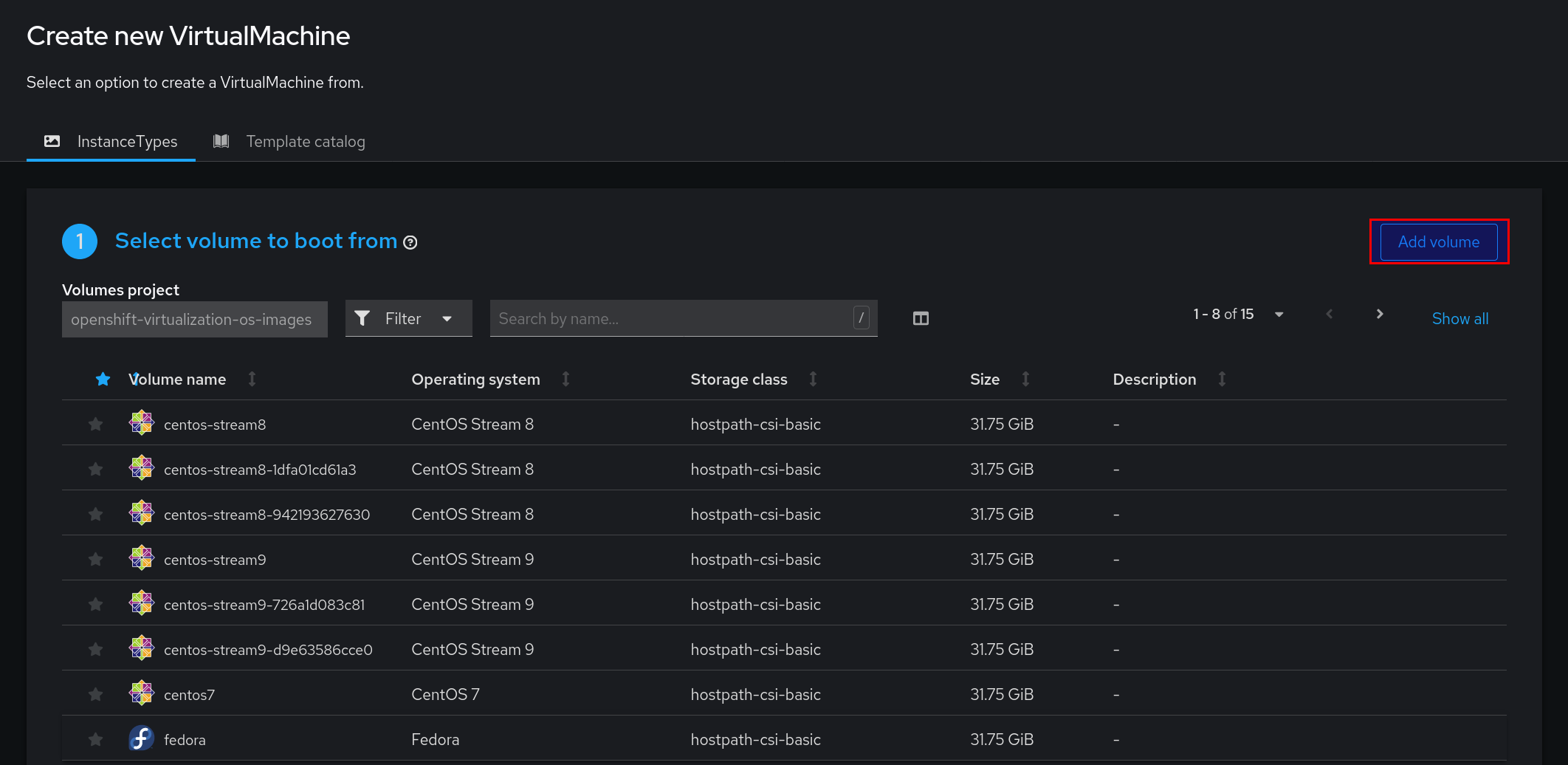This screenshot has width=1568, height=765.
Task: Favorite the centos-stream9 volume
Action: click(x=95, y=559)
